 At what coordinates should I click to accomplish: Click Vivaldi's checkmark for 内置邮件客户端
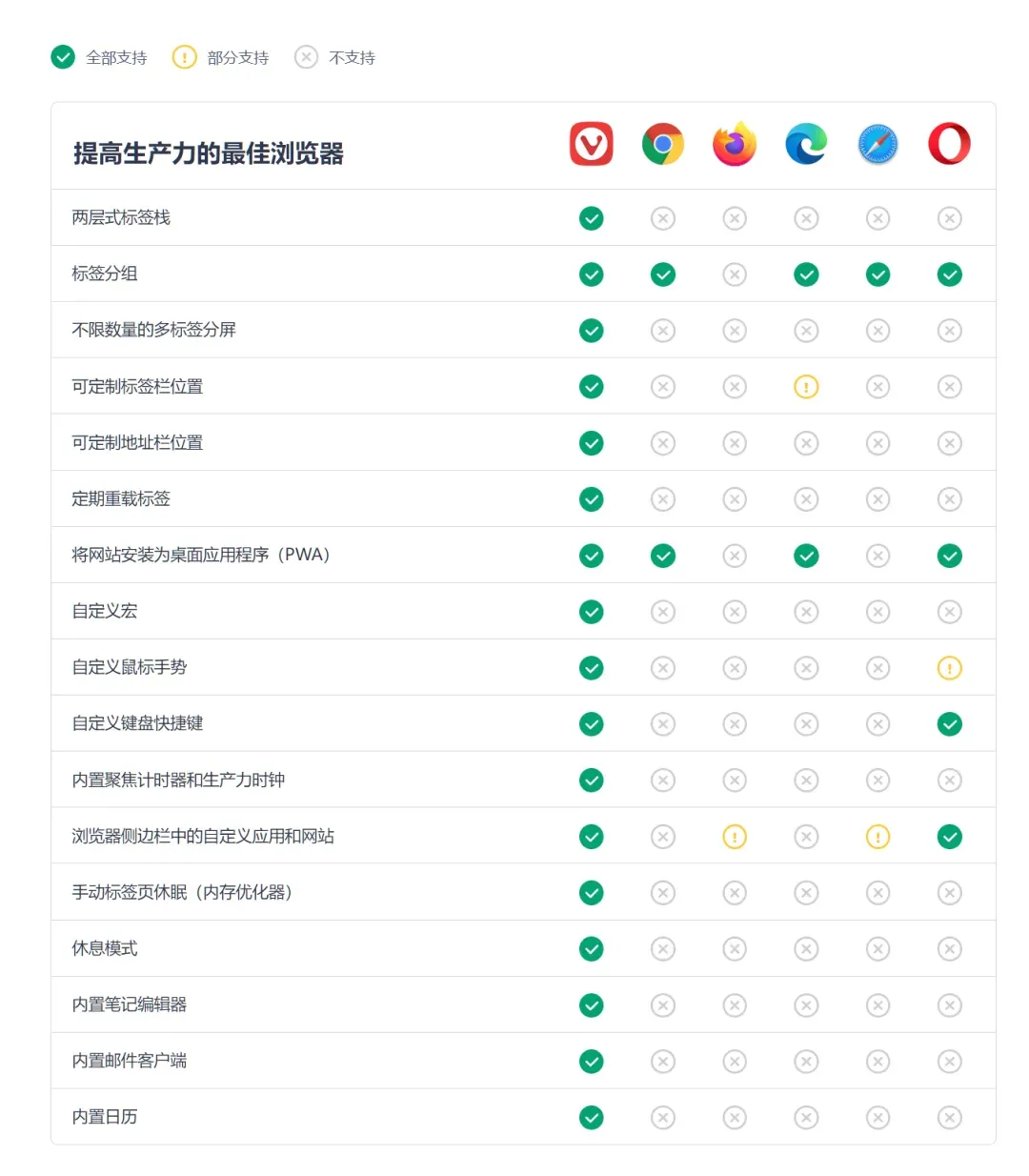(592, 1062)
